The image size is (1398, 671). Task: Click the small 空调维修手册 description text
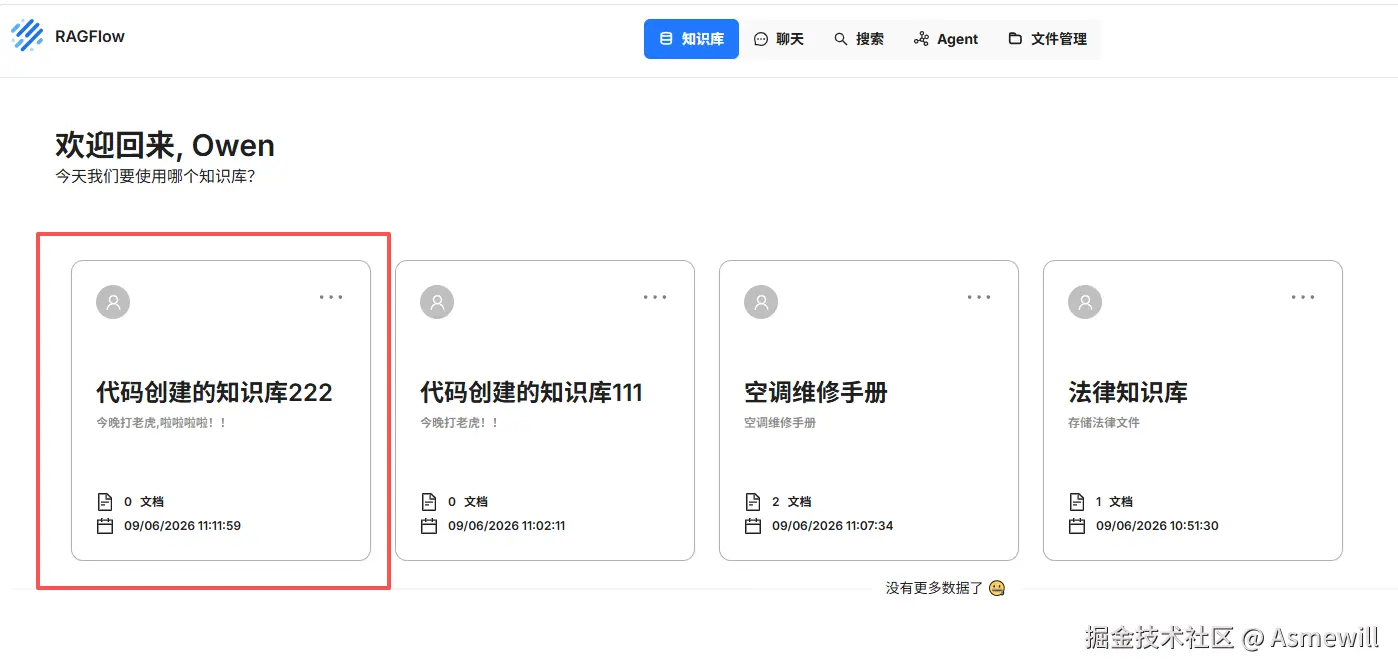point(780,423)
